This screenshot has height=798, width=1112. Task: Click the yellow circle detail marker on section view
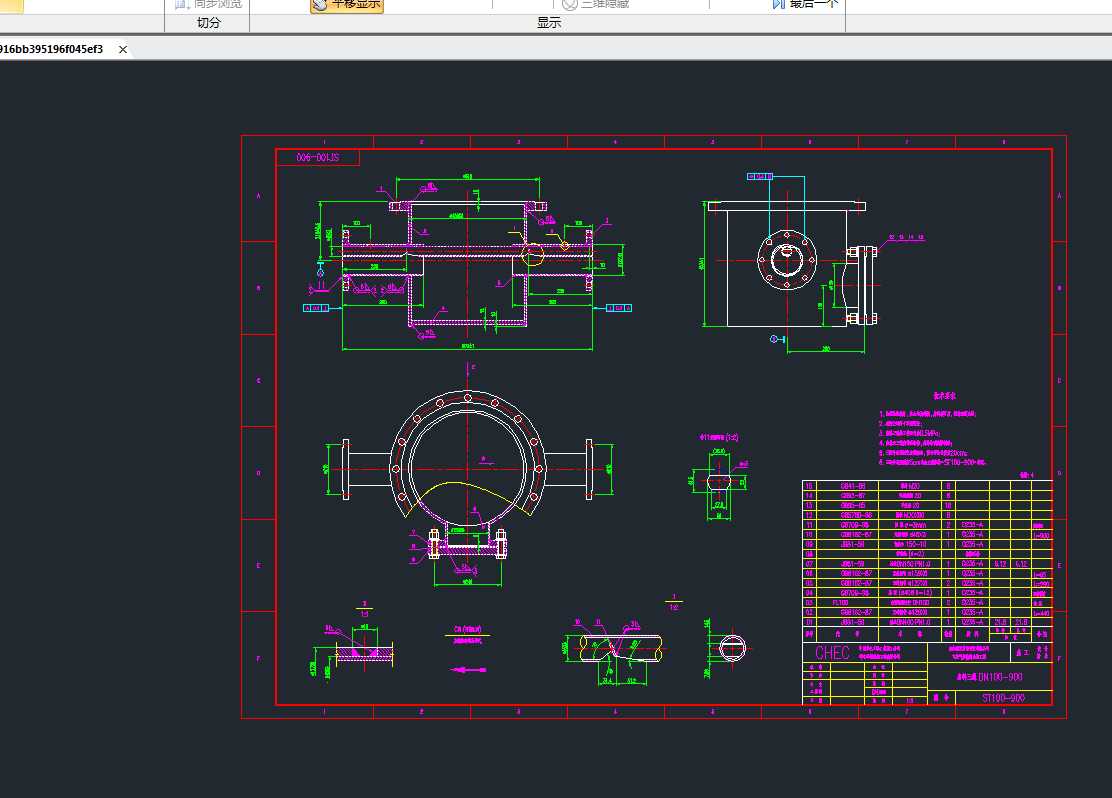(x=533, y=253)
